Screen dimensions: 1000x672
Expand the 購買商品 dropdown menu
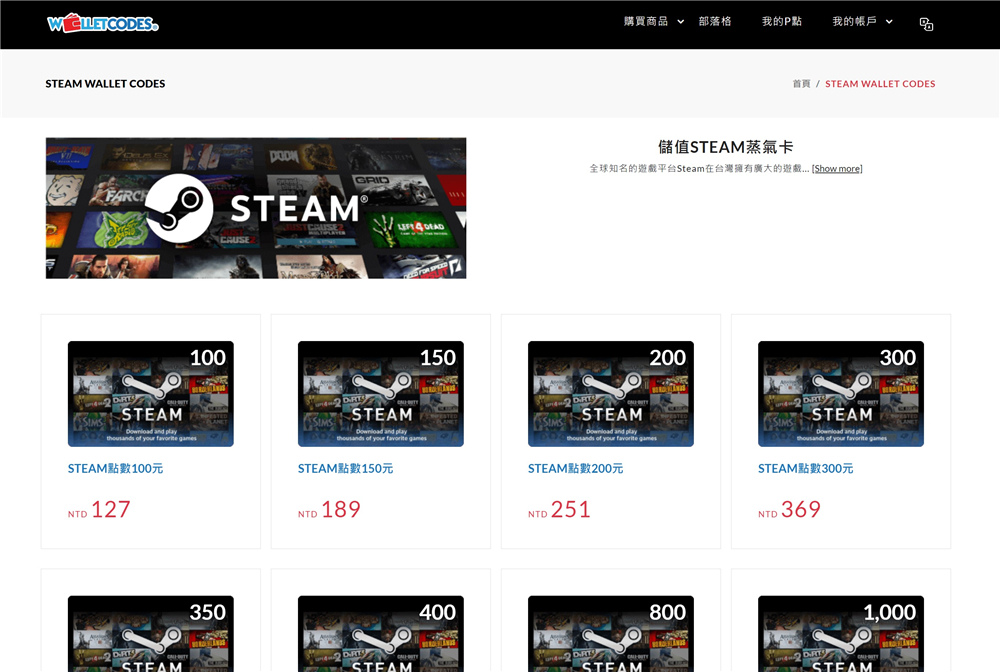pos(654,22)
